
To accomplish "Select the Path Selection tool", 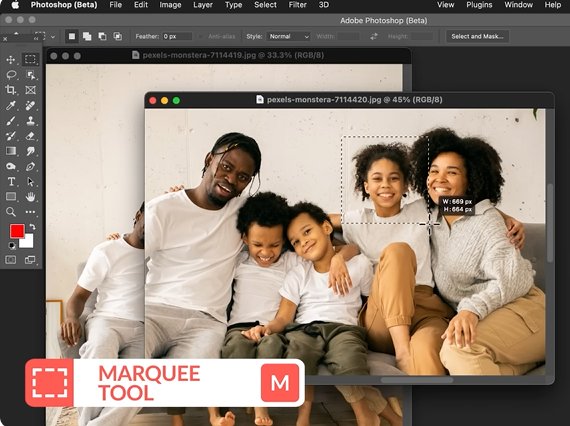I will point(31,181).
